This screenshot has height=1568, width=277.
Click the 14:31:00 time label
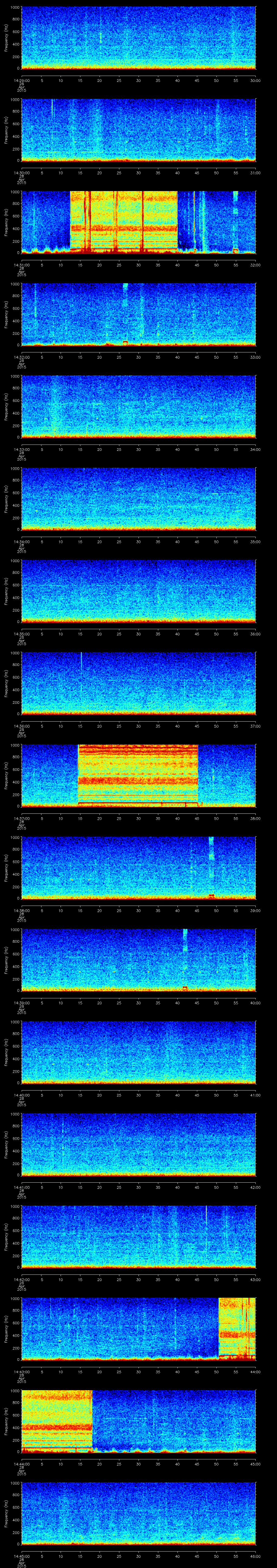pos(21,265)
